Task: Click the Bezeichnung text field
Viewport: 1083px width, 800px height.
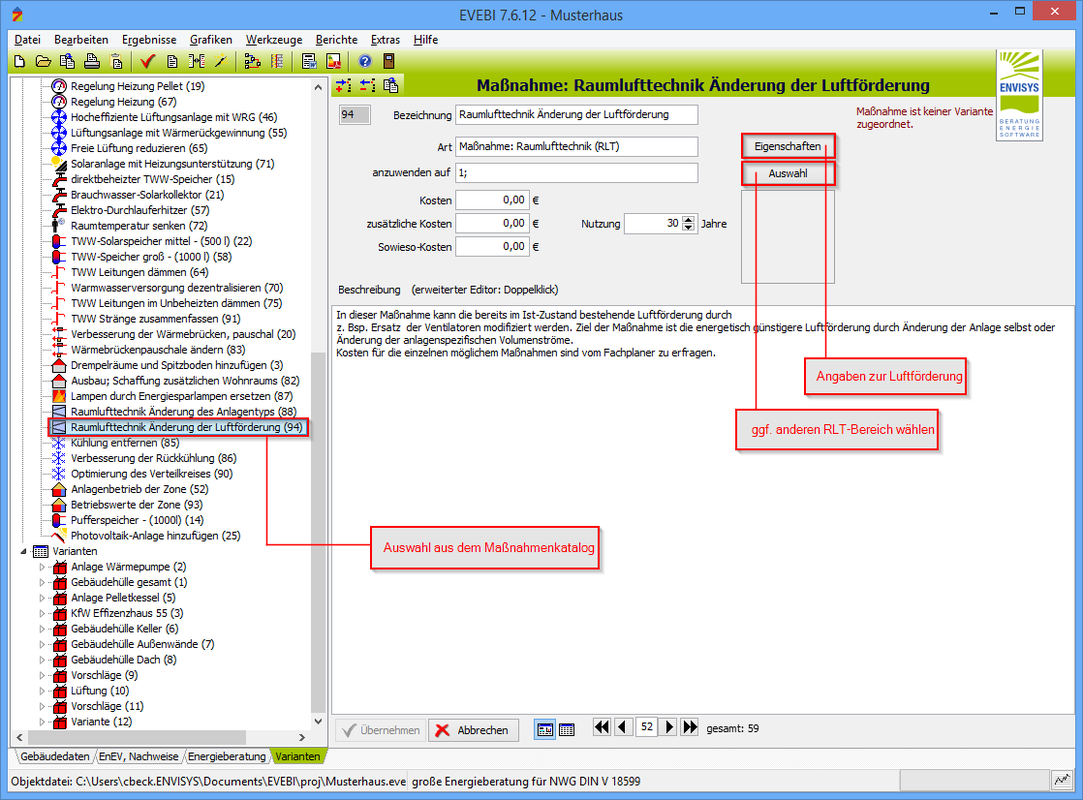Action: [x=575, y=115]
